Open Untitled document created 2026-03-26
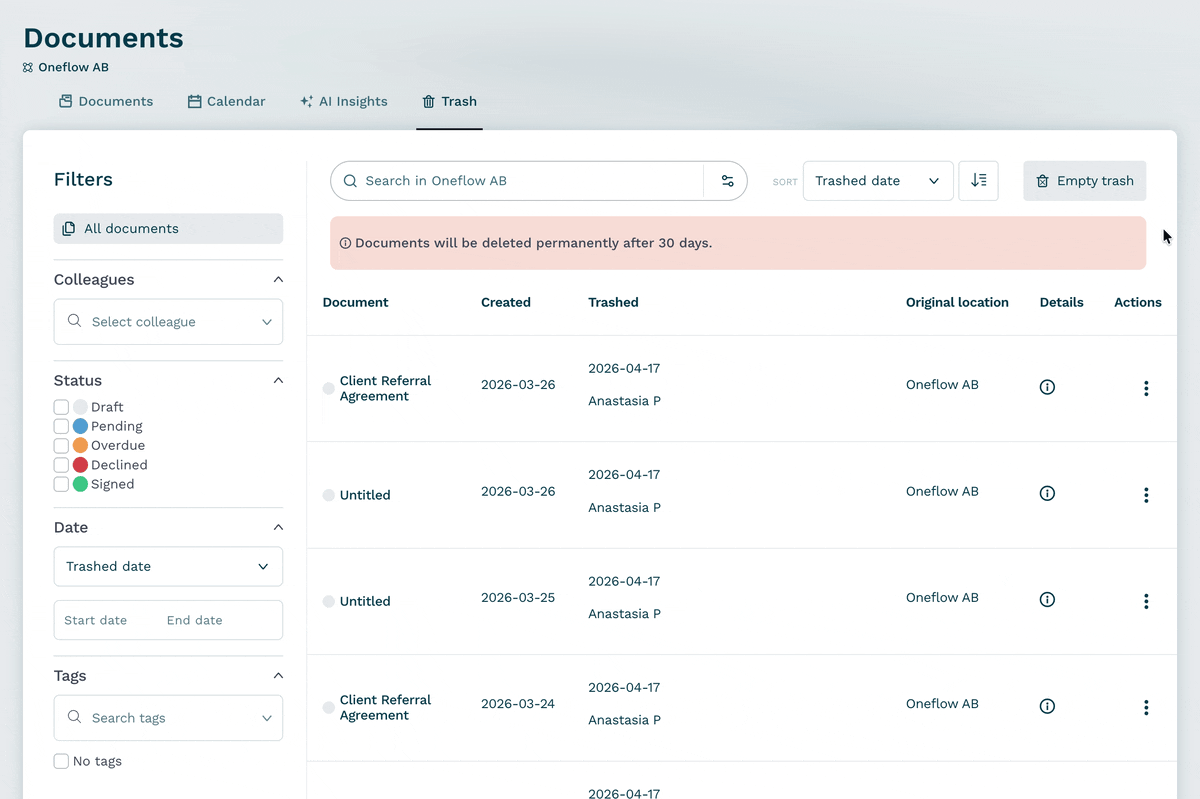 pos(365,495)
